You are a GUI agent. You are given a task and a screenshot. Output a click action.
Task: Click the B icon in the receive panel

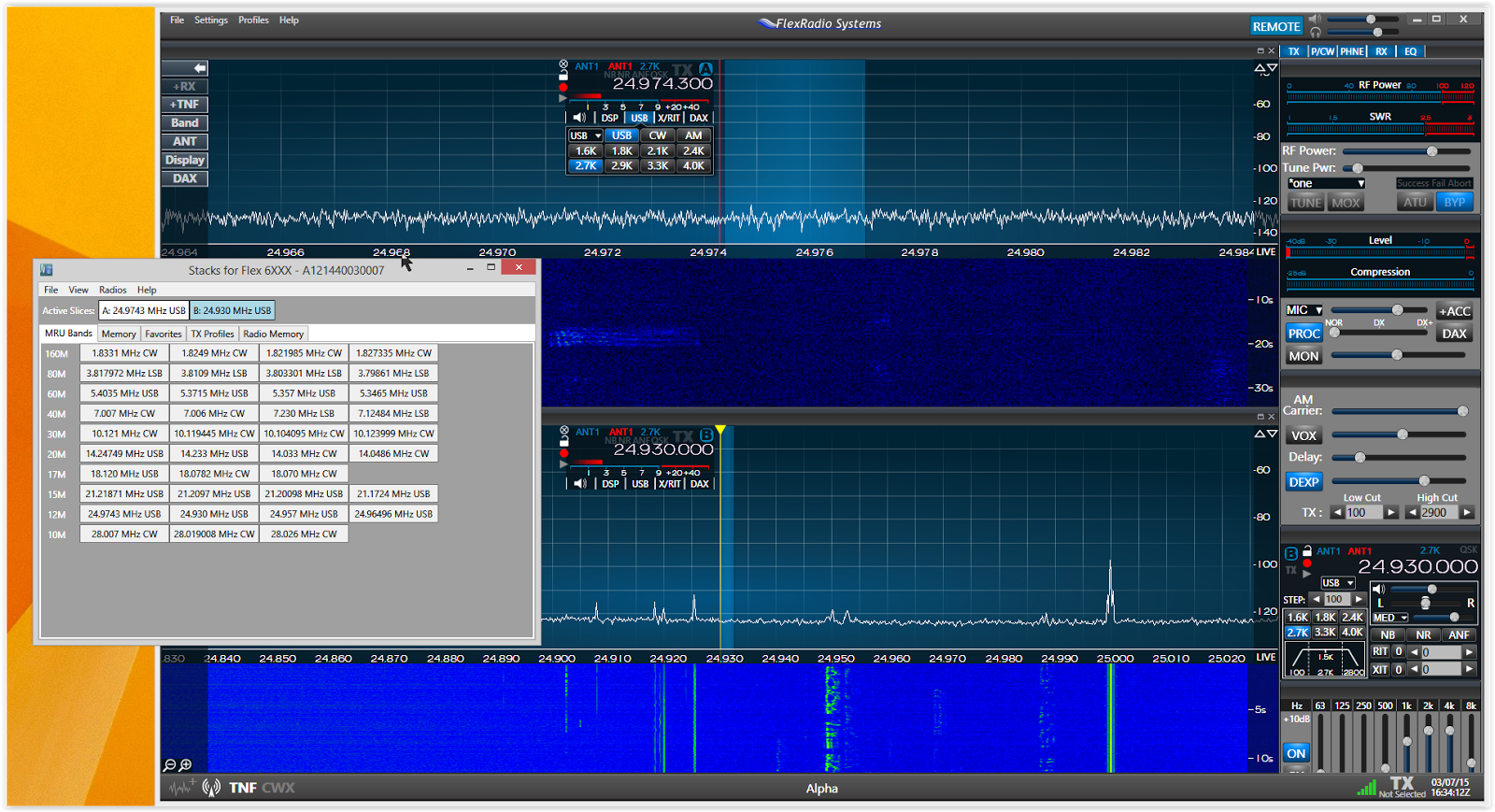[x=1291, y=553]
